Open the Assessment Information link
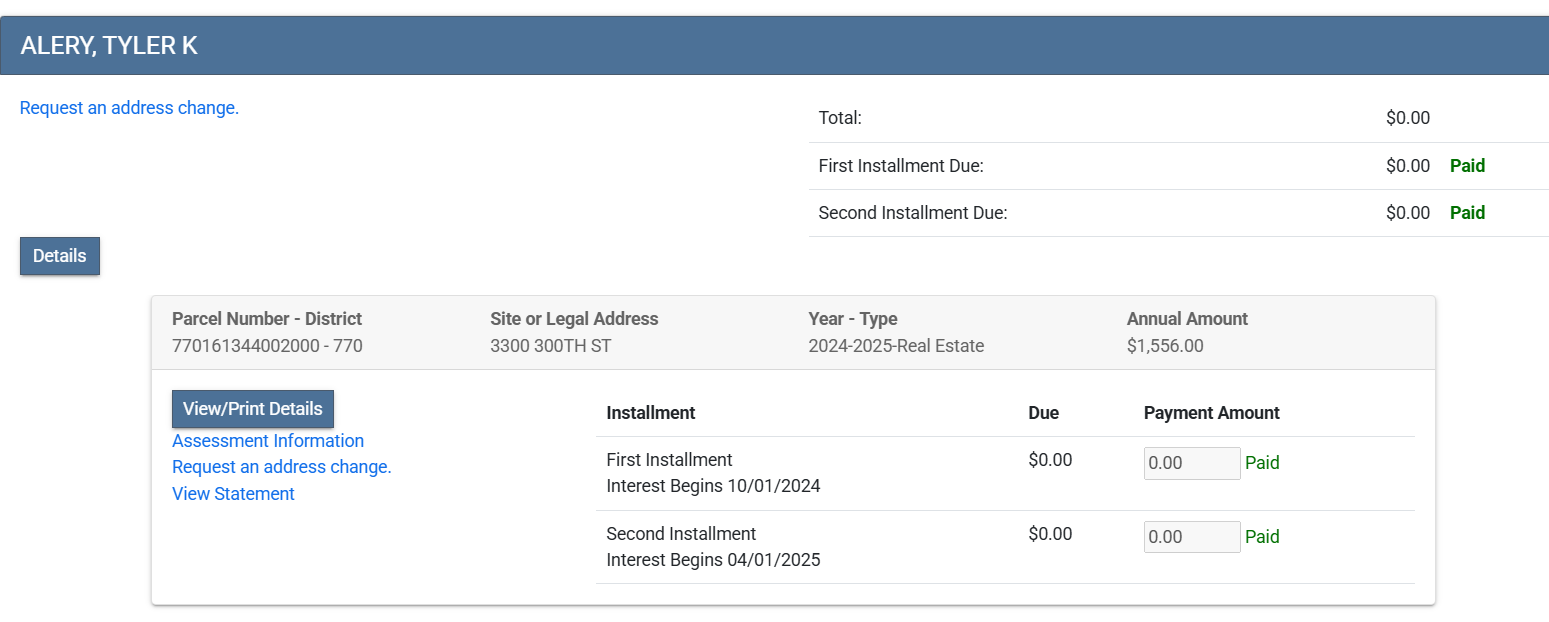This screenshot has width=1549, height=622. click(x=268, y=441)
